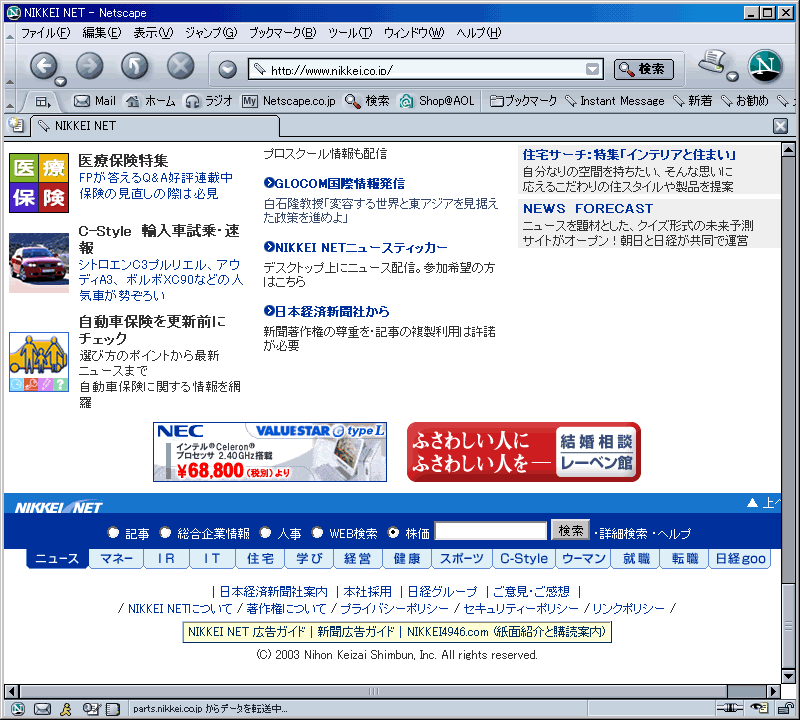Click the 医療保険 colored thumbnail
The width and height of the screenshot is (800, 720).
(39, 183)
